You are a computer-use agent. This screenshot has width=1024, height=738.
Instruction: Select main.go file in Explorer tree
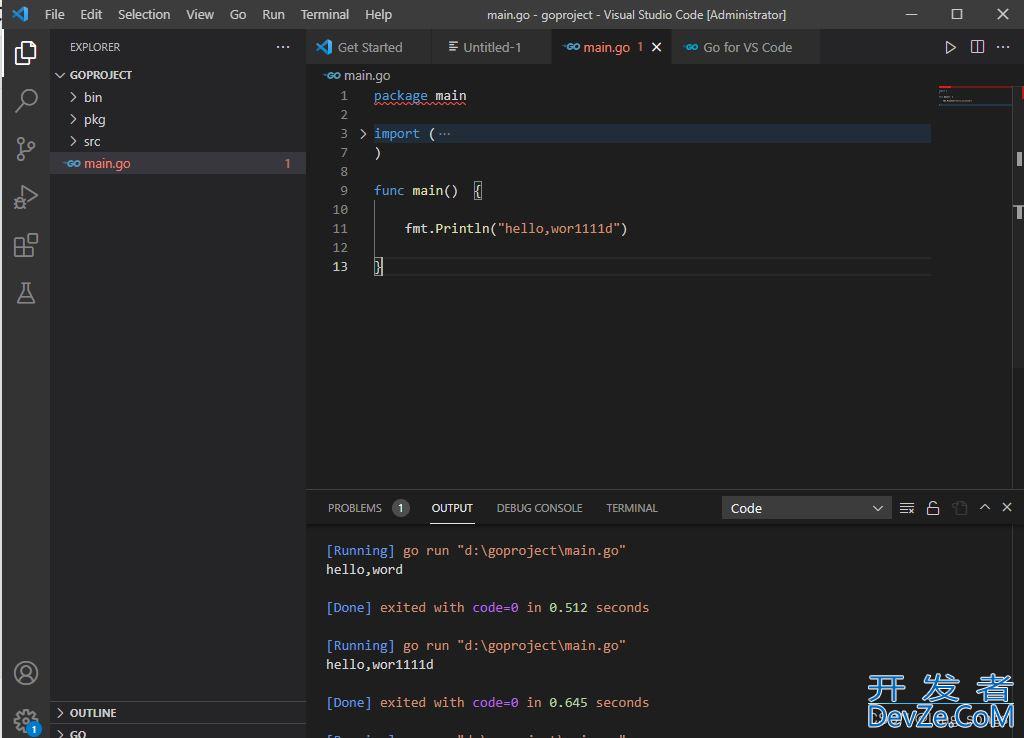tap(178, 163)
